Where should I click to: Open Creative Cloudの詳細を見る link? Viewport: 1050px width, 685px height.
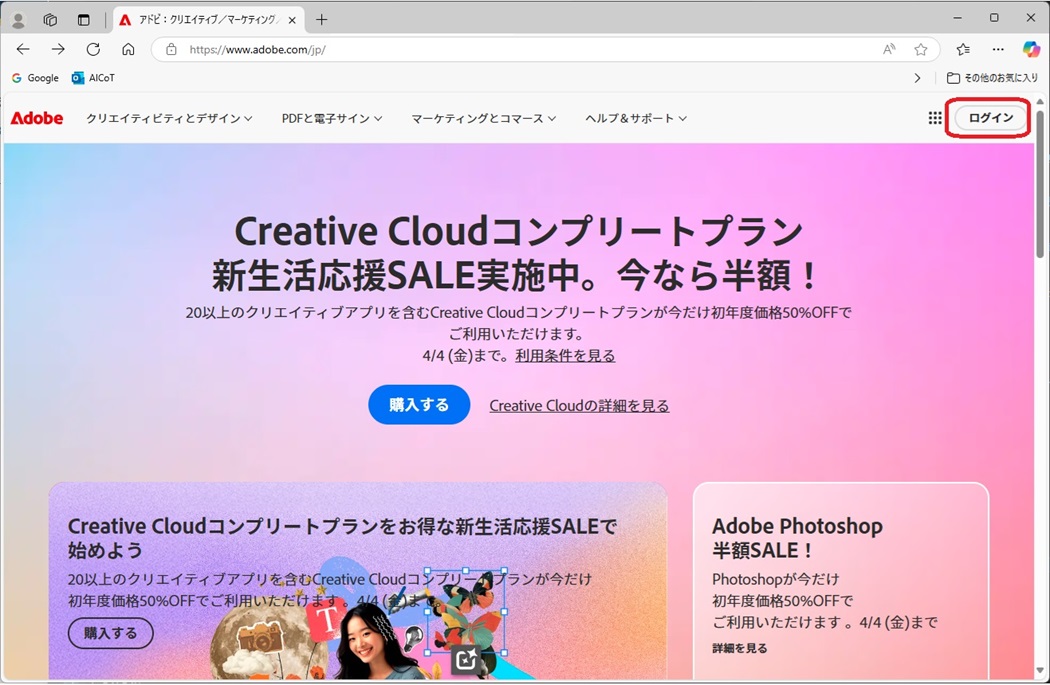coord(579,406)
